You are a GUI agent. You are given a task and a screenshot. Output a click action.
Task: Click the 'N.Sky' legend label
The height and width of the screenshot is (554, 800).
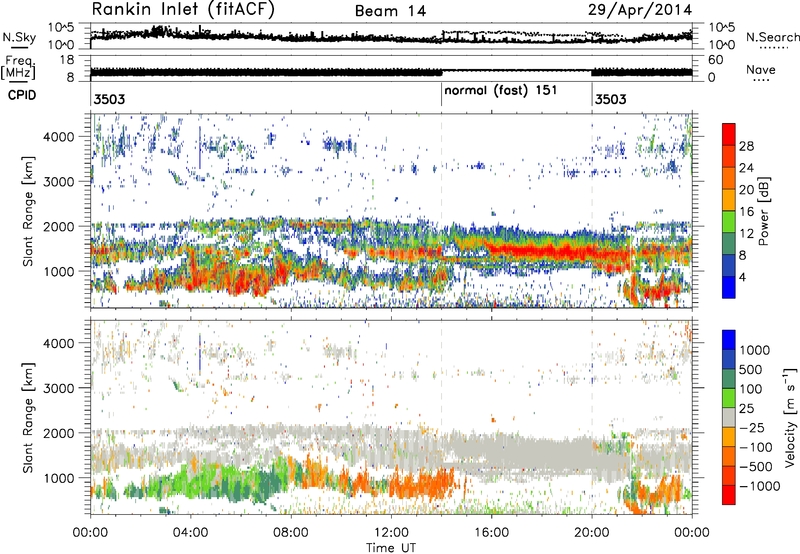[x=19, y=37]
